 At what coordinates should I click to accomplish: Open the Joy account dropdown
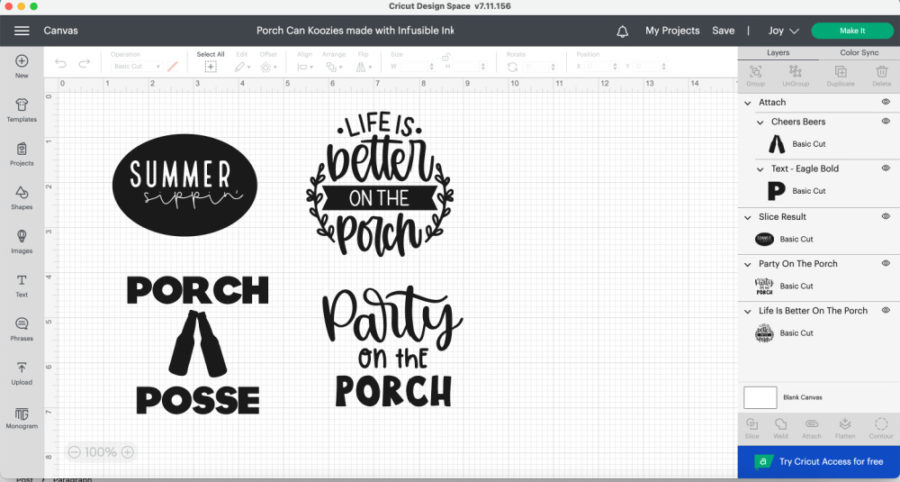pos(783,31)
